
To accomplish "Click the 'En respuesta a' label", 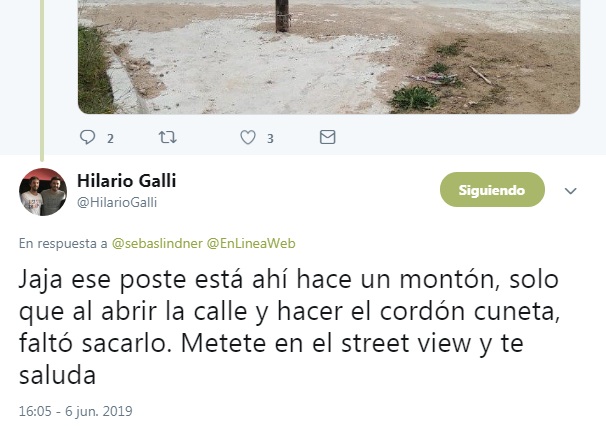I will coord(63,243).
